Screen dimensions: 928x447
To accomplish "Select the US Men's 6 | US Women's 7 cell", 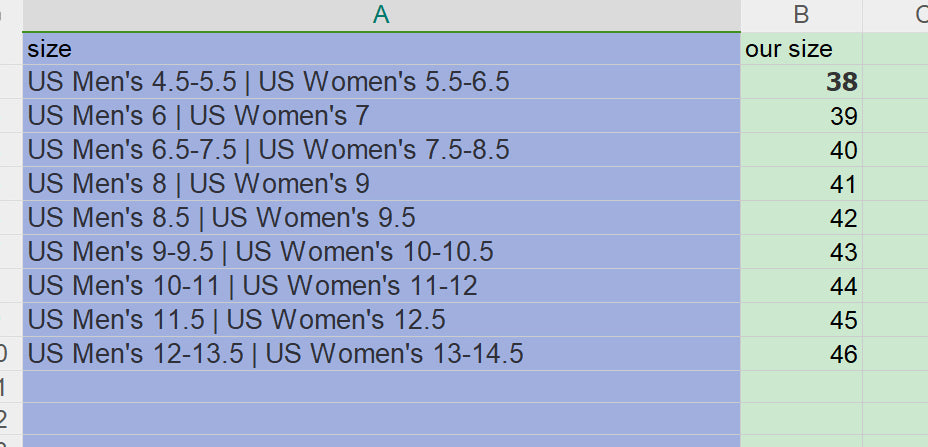I will 380,116.
